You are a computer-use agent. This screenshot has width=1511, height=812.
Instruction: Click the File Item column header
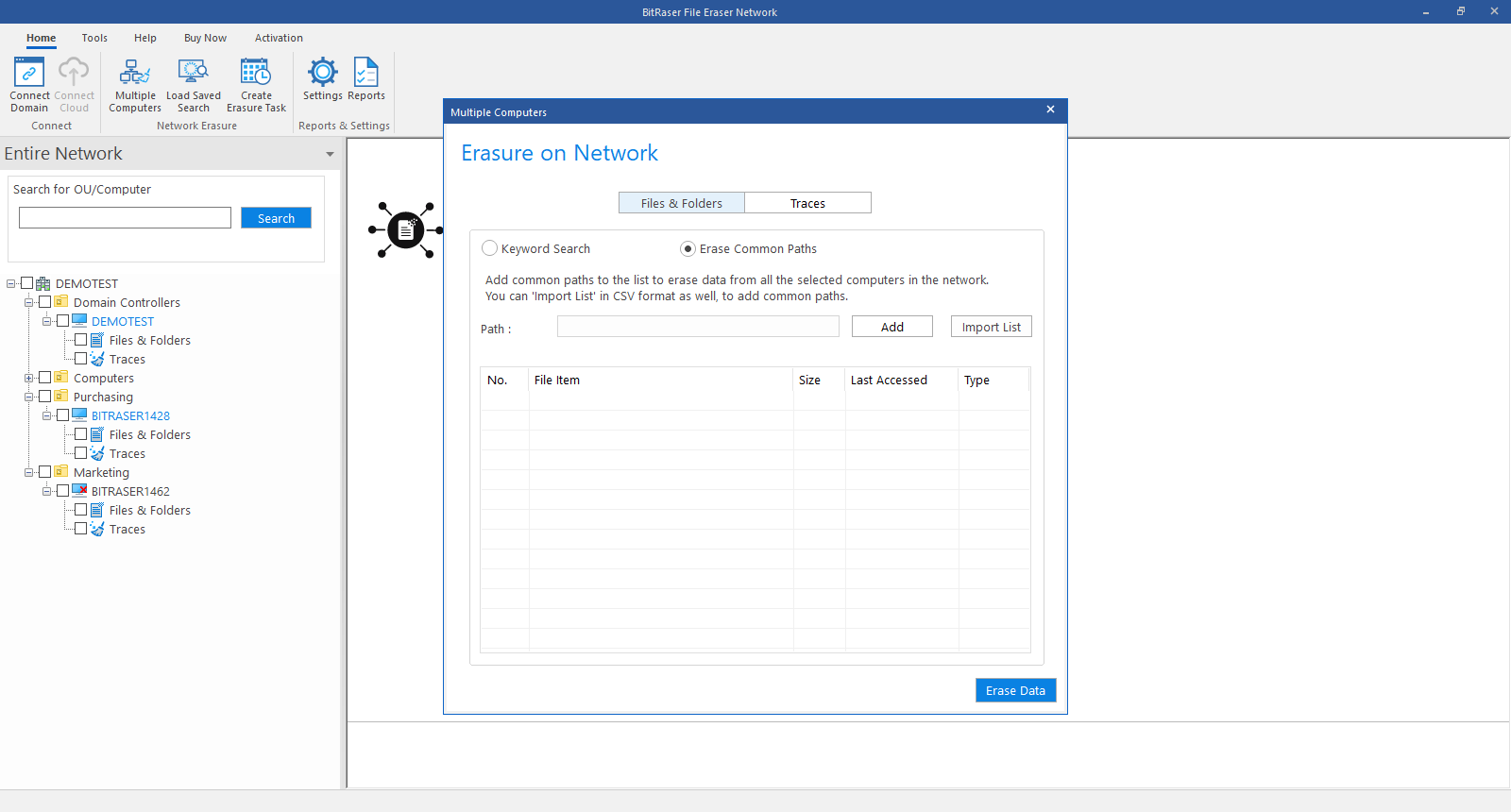[x=661, y=380]
